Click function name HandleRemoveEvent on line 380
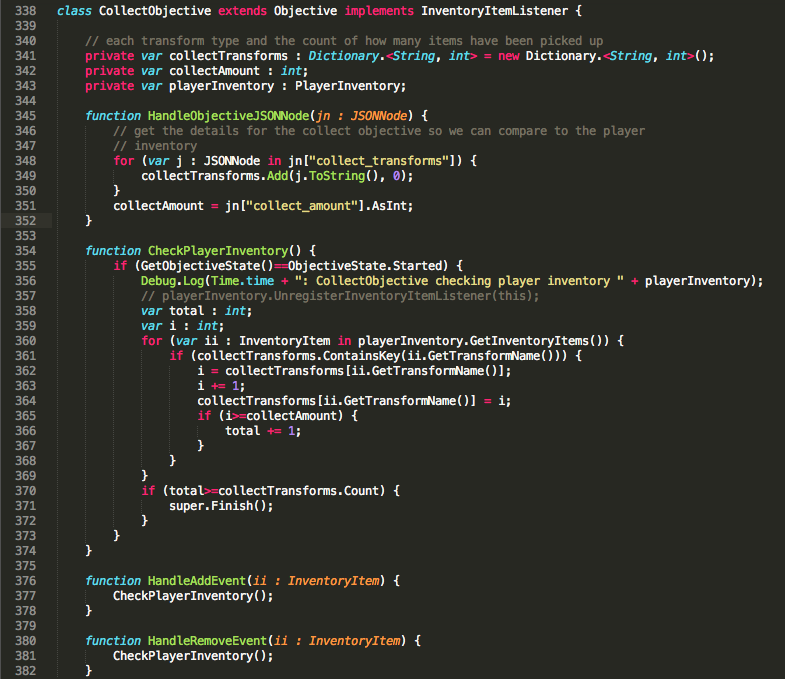This screenshot has height=679, width=785. pos(207,641)
